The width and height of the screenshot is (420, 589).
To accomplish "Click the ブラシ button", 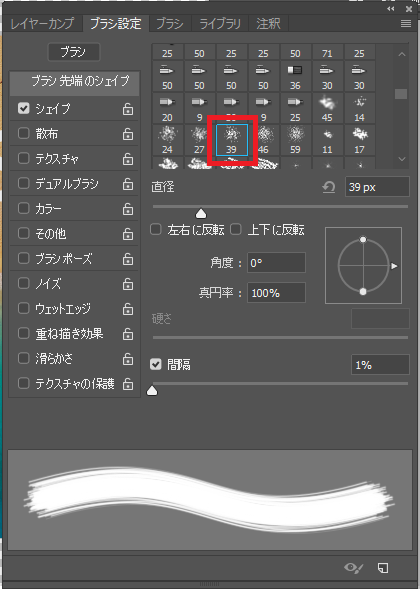I will [74, 52].
